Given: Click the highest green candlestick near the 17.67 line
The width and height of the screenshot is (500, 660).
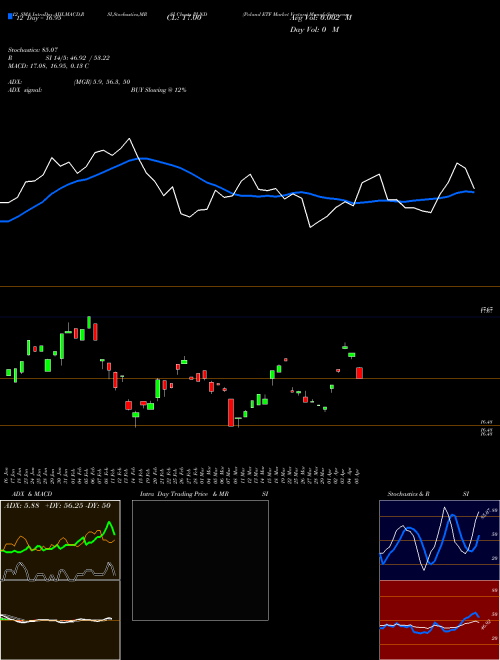Looking at the screenshot, I should (x=89, y=322).
